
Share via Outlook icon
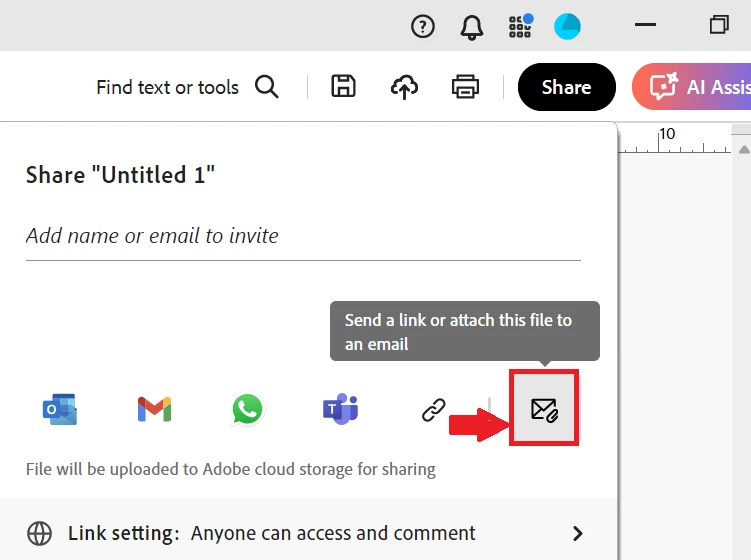click(60, 410)
